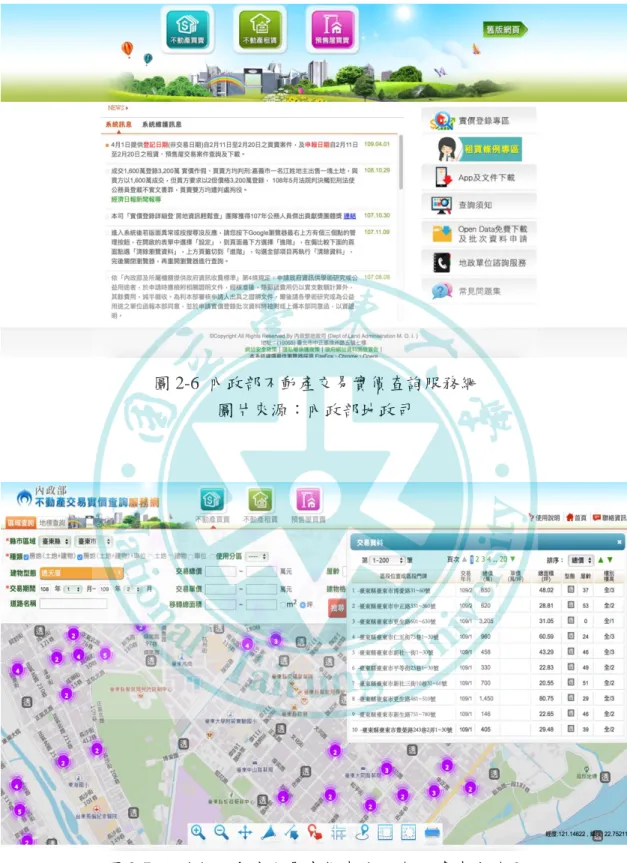Viewport: 627px width, 863px height.
Task: Select the pan cross-arrows map tool
Action: pos(245,833)
